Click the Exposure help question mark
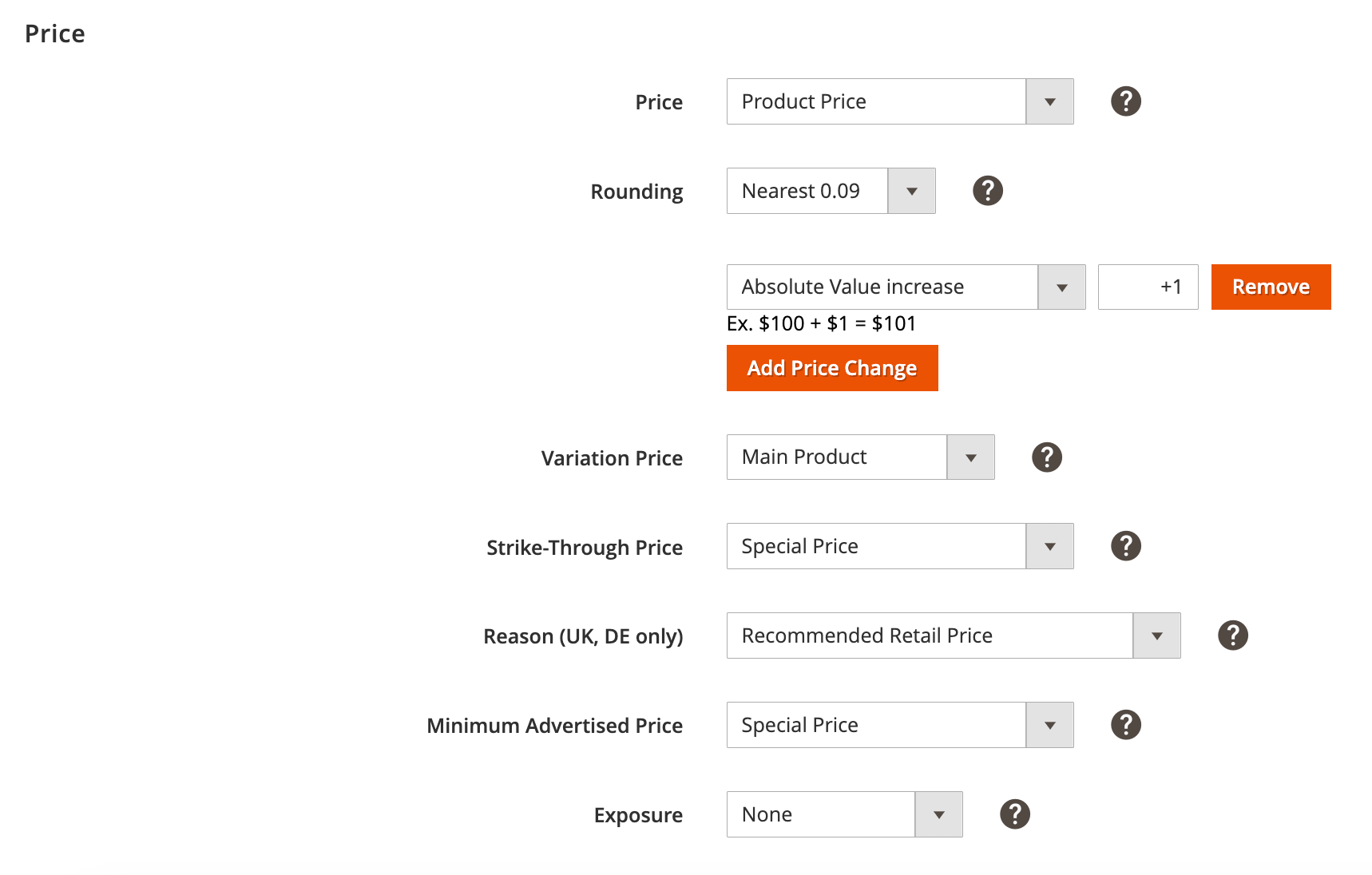 tap(1014, 814)
